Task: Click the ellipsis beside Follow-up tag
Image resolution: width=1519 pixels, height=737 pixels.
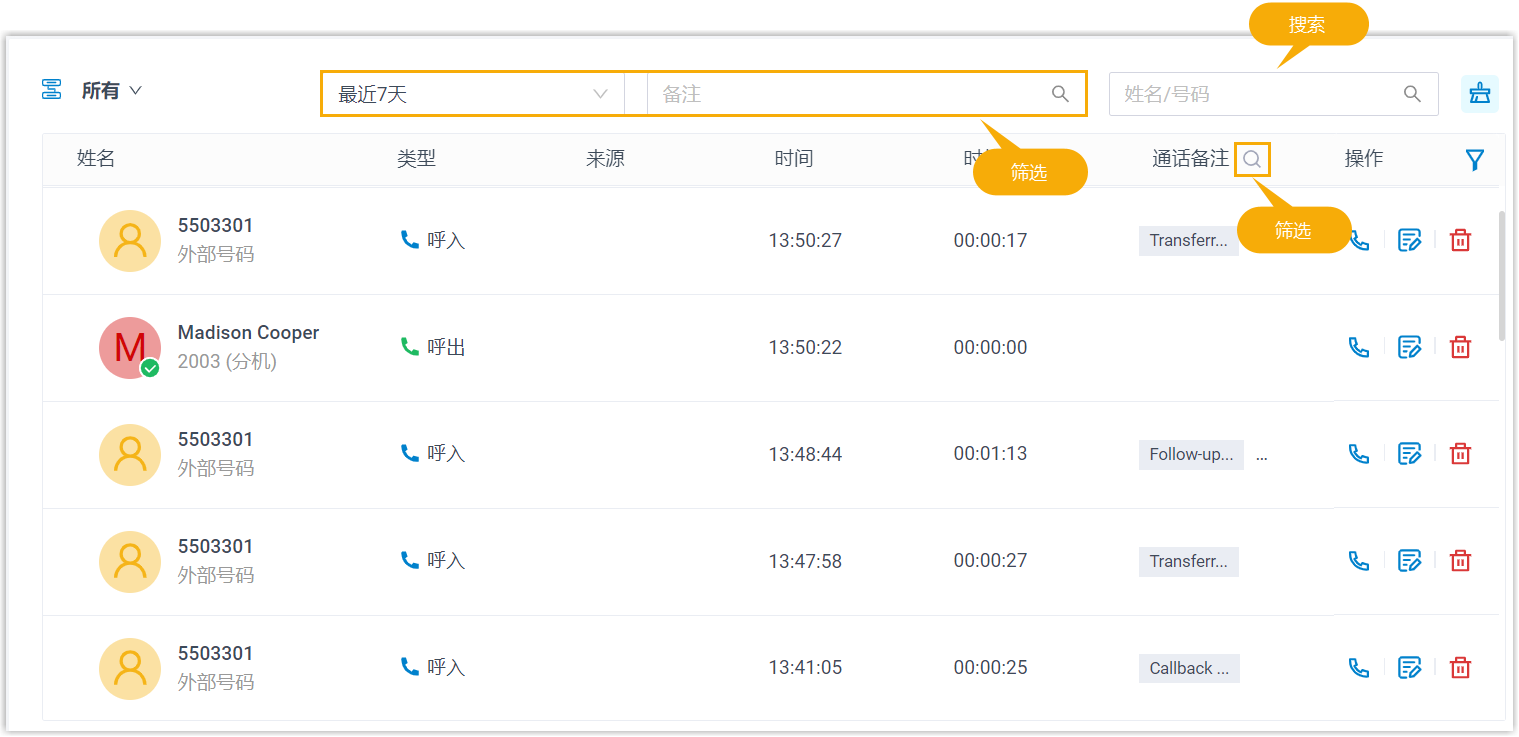Action: click(1261, 455)
